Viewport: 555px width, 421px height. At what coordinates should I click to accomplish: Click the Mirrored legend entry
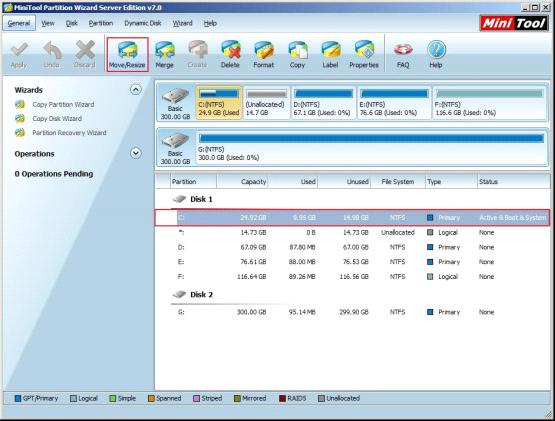point(250,398)
